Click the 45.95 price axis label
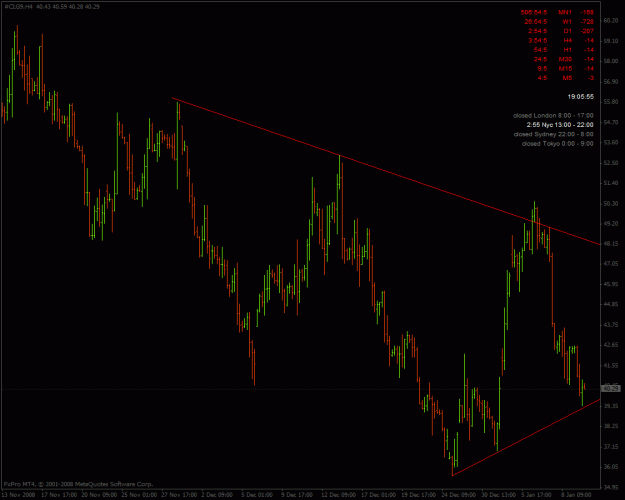This screenshot has width=625, height=500. pyautogui.click(x=611, y=284)
